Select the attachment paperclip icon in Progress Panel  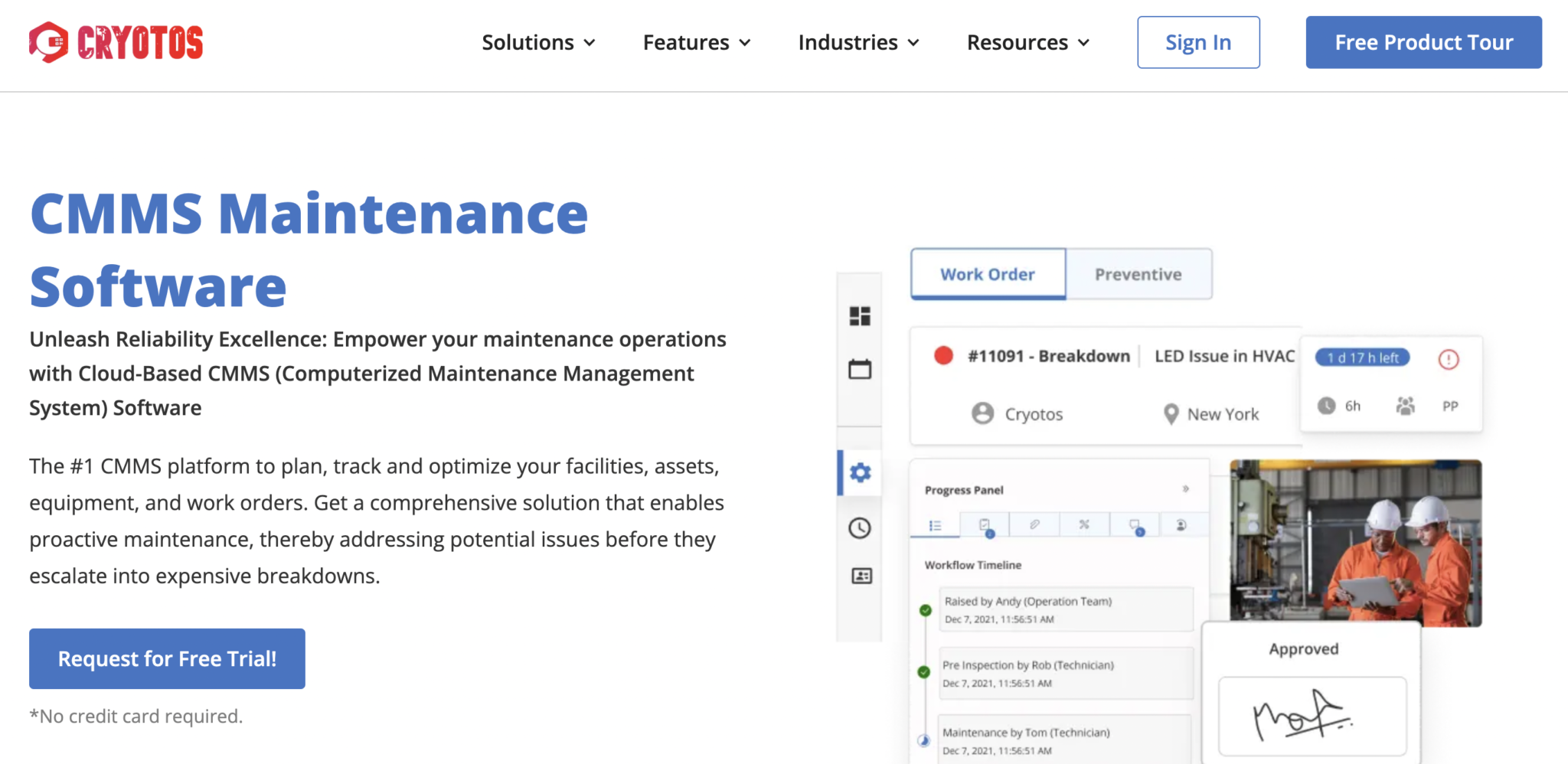point(1034,524)
